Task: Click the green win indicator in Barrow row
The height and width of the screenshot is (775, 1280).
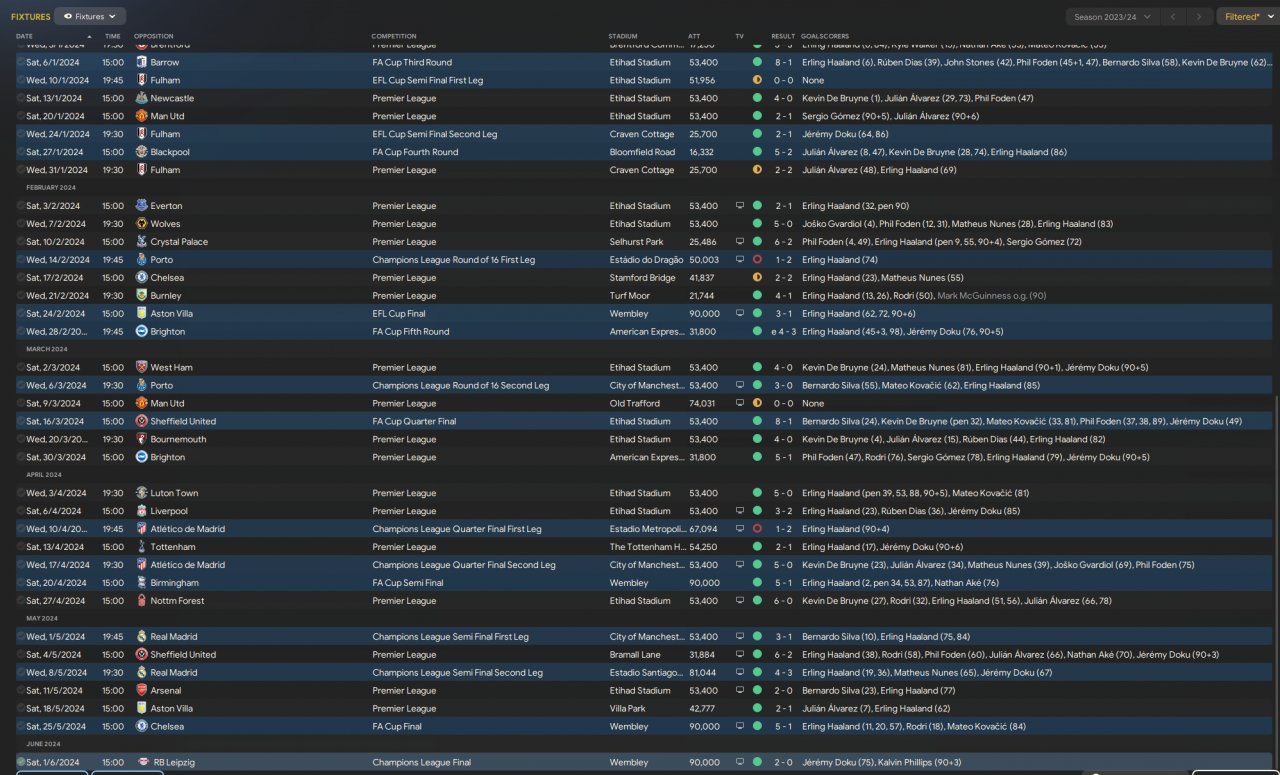Action: (x=757, y=62)
